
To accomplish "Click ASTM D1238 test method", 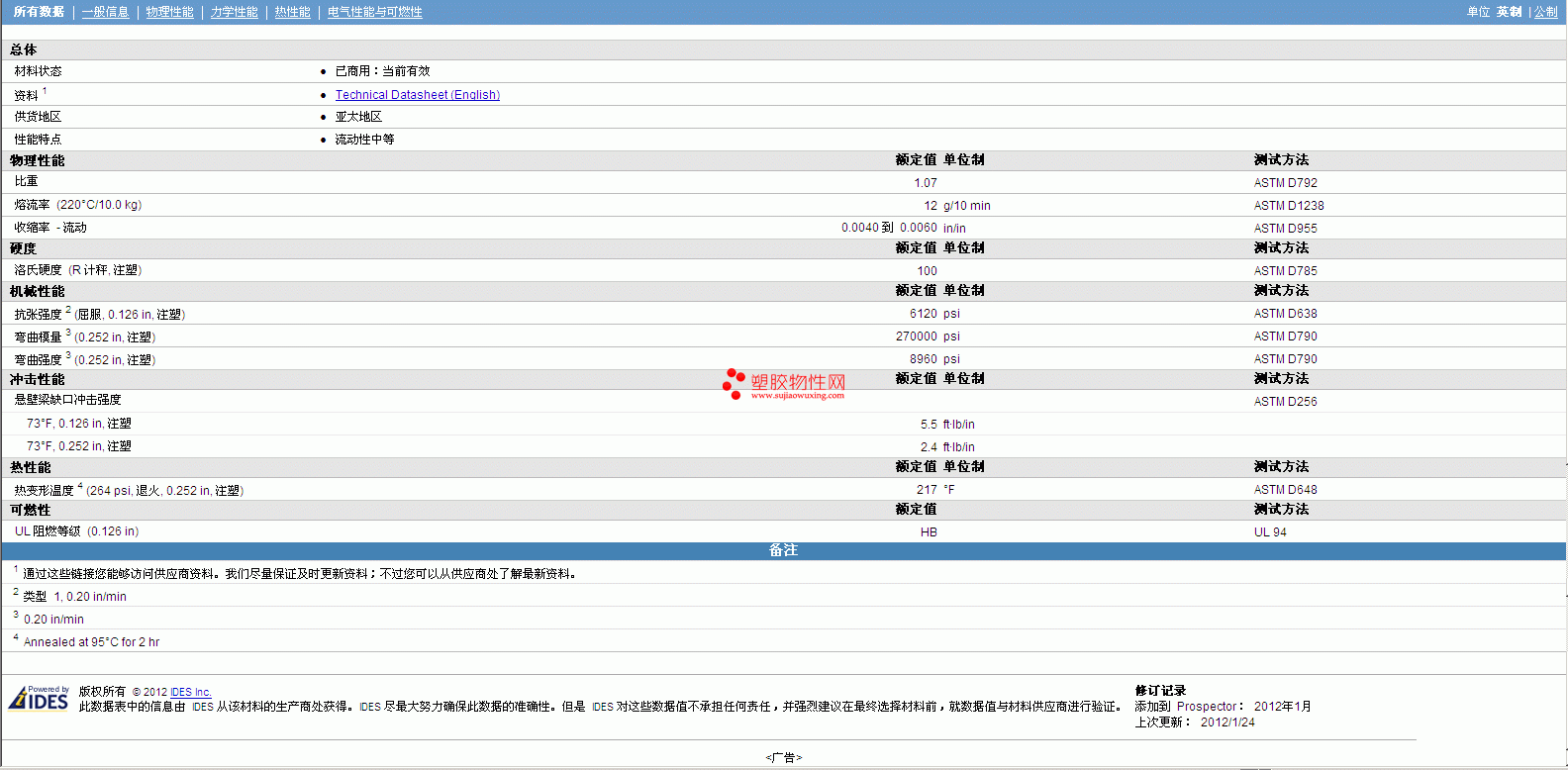I will (x=1288, y=206).
